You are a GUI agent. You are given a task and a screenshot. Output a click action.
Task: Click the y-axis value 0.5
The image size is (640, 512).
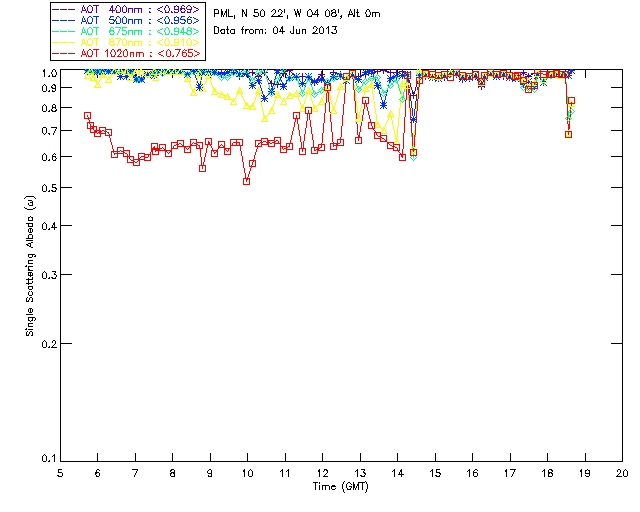(x=49, y=188)
